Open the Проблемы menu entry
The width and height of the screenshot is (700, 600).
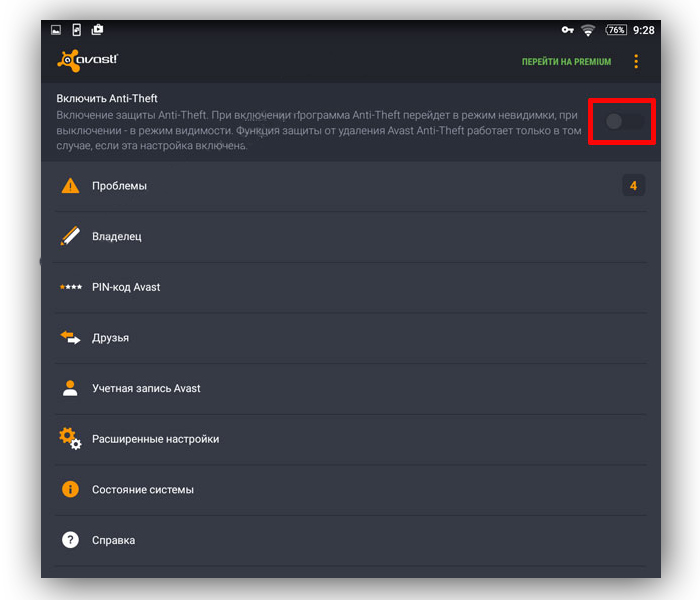point(351,186)
